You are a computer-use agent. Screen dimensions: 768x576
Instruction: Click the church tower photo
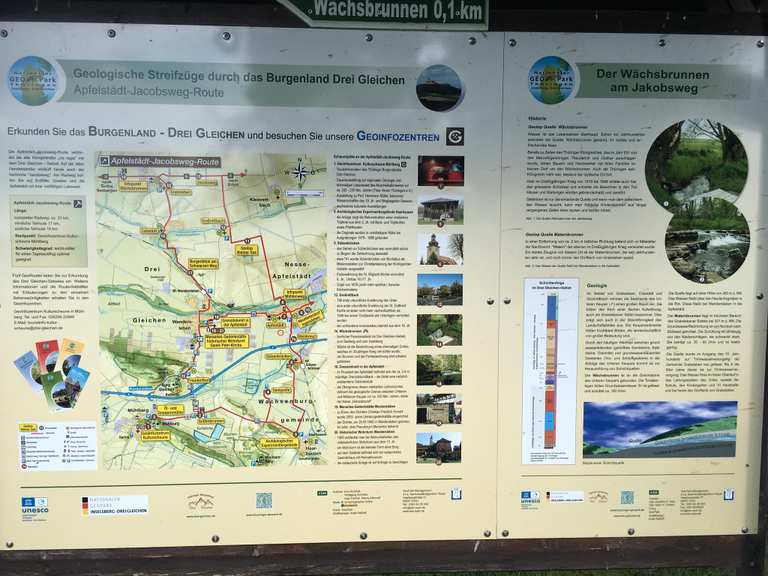coord(440,250)
